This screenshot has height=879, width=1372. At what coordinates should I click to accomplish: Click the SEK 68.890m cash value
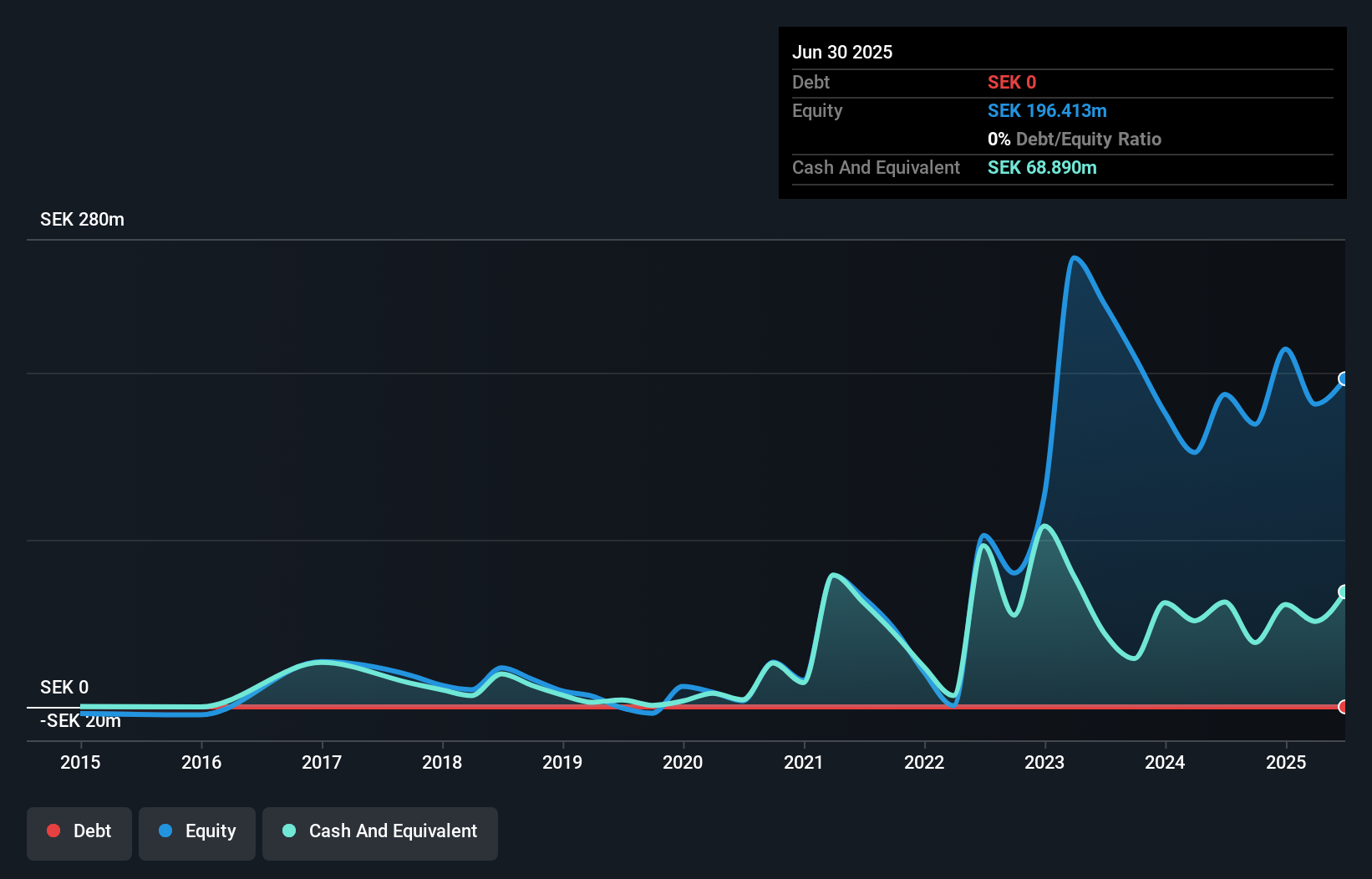pos(1042,167)
